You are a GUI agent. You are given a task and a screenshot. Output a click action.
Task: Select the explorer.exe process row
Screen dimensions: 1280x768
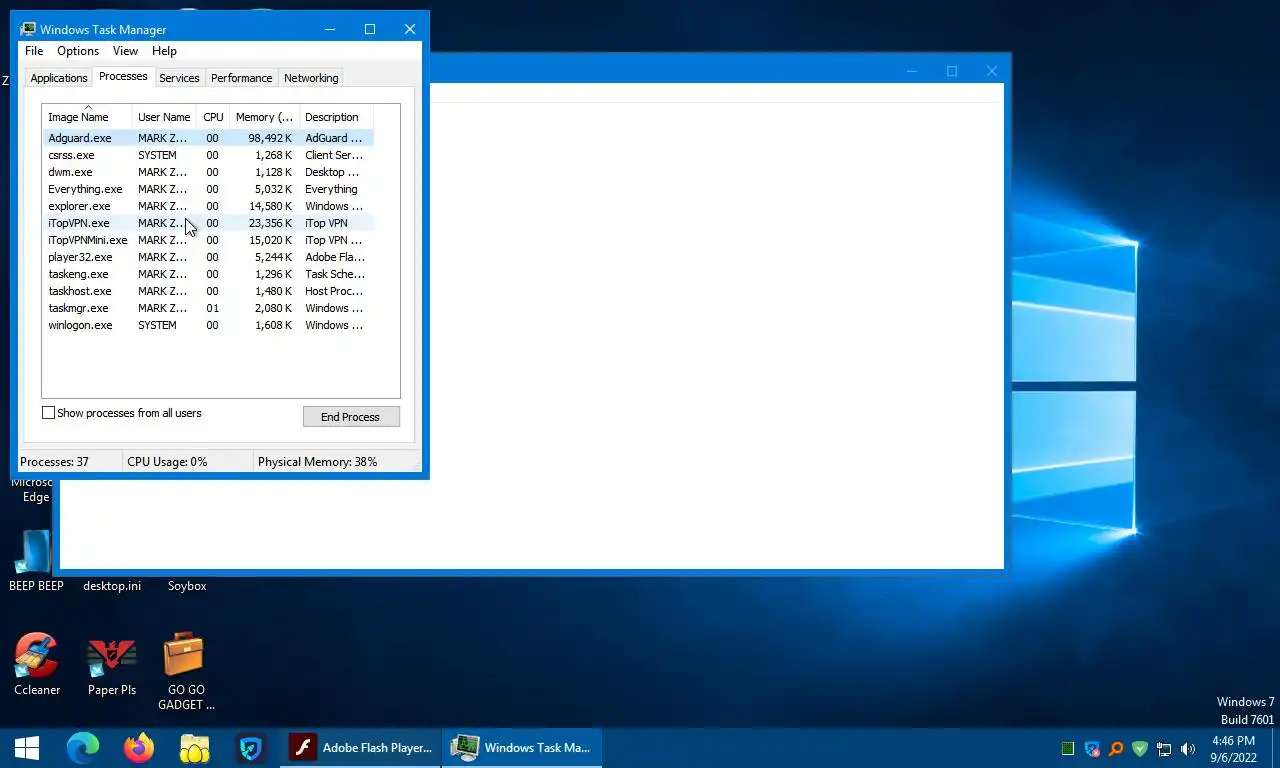pyautogui.click(x=208, y=206)
